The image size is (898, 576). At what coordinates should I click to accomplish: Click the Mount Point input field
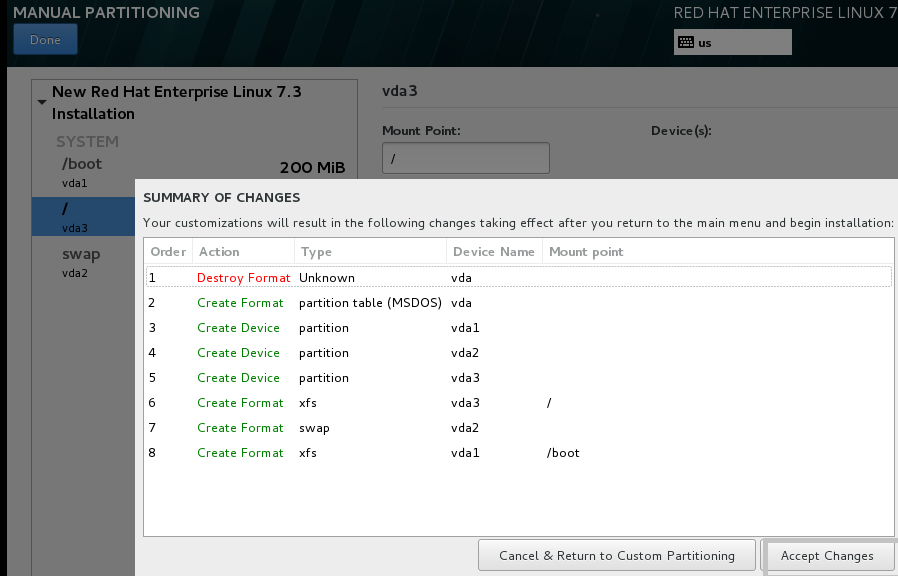(466, 158)
